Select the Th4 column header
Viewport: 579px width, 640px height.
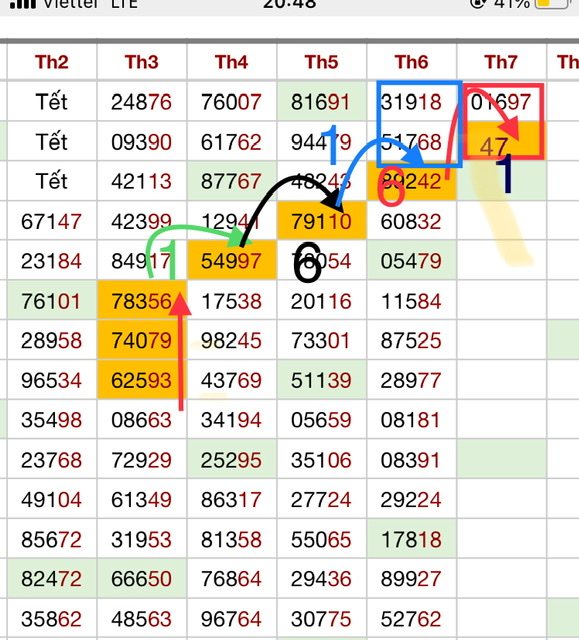(x=231, y=62)
